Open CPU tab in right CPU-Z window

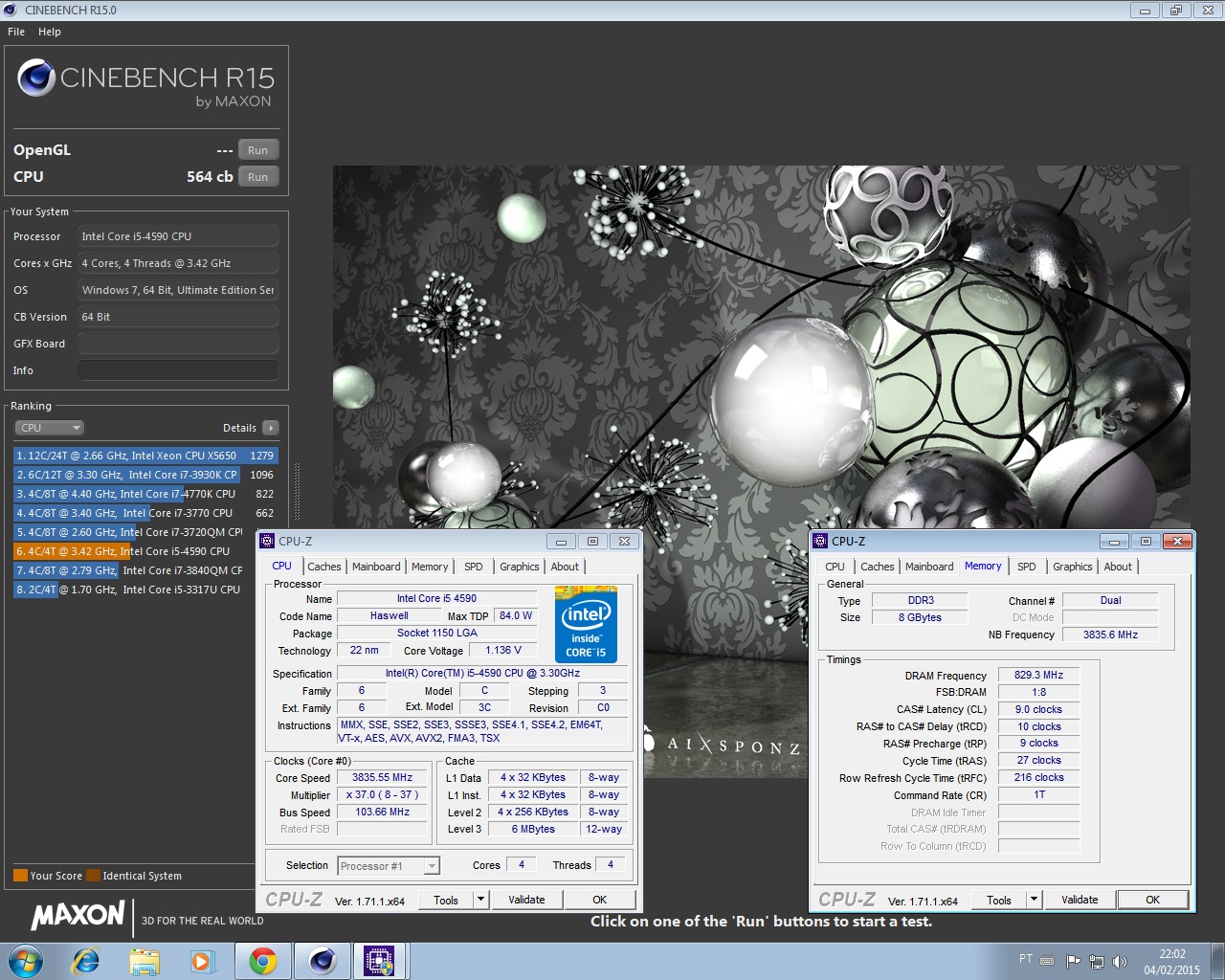(x=835, y=567)
